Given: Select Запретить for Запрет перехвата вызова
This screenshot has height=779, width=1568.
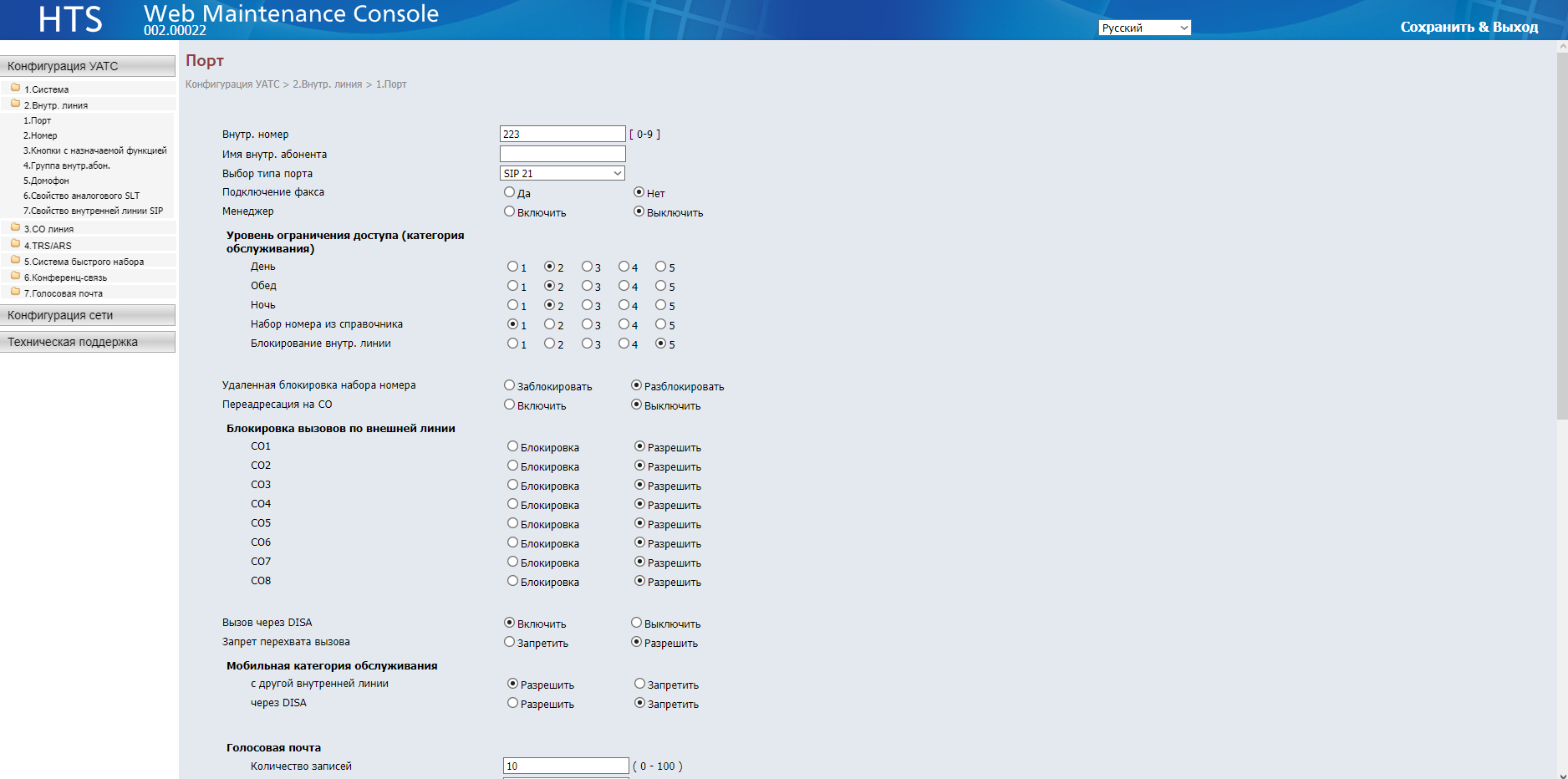Looking at the screenshot, I should (x=509, y=642).
